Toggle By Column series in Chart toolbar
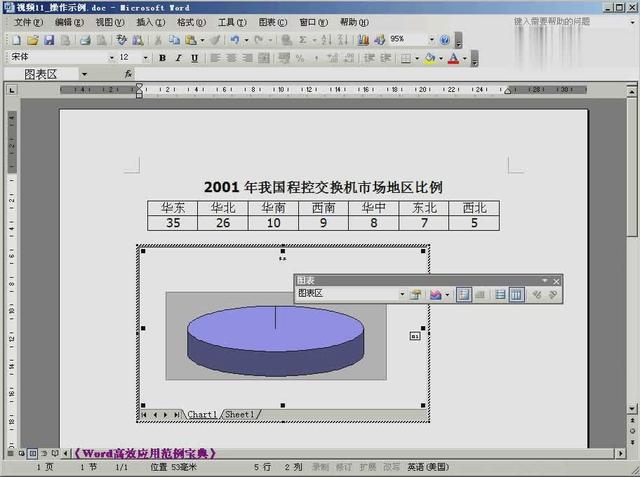Screen dimensions: 640x477 (x=516, y=295)
